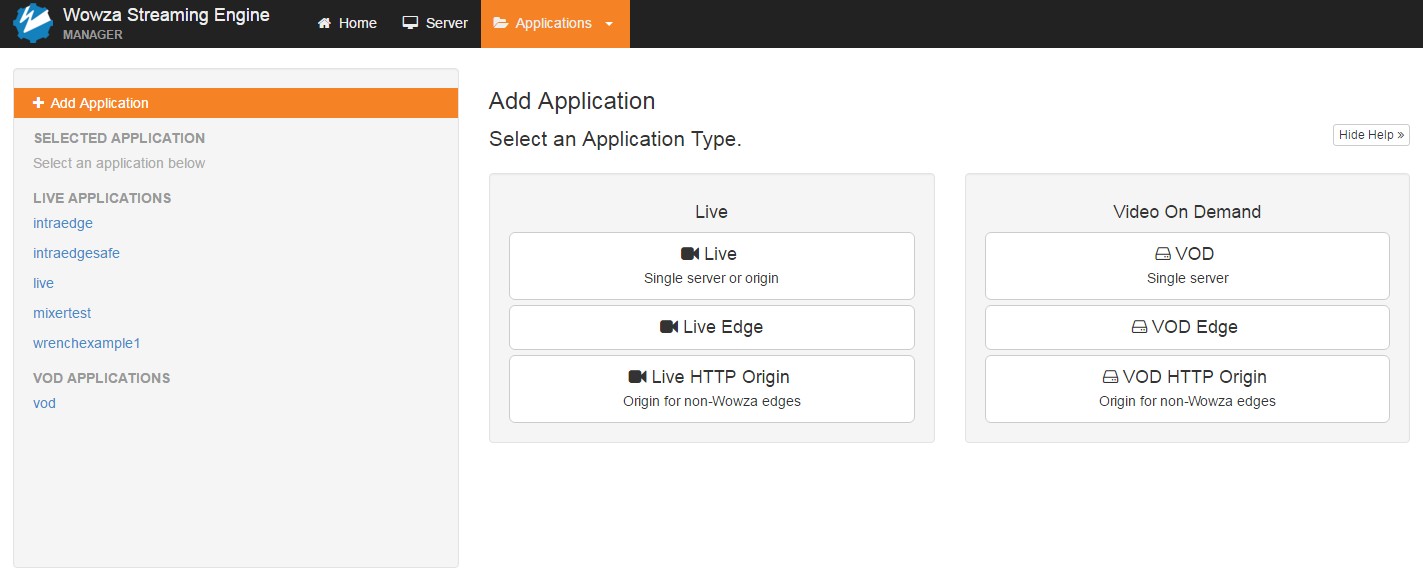Click the Wowza Streaming Engine logo icon

[32, 23]
